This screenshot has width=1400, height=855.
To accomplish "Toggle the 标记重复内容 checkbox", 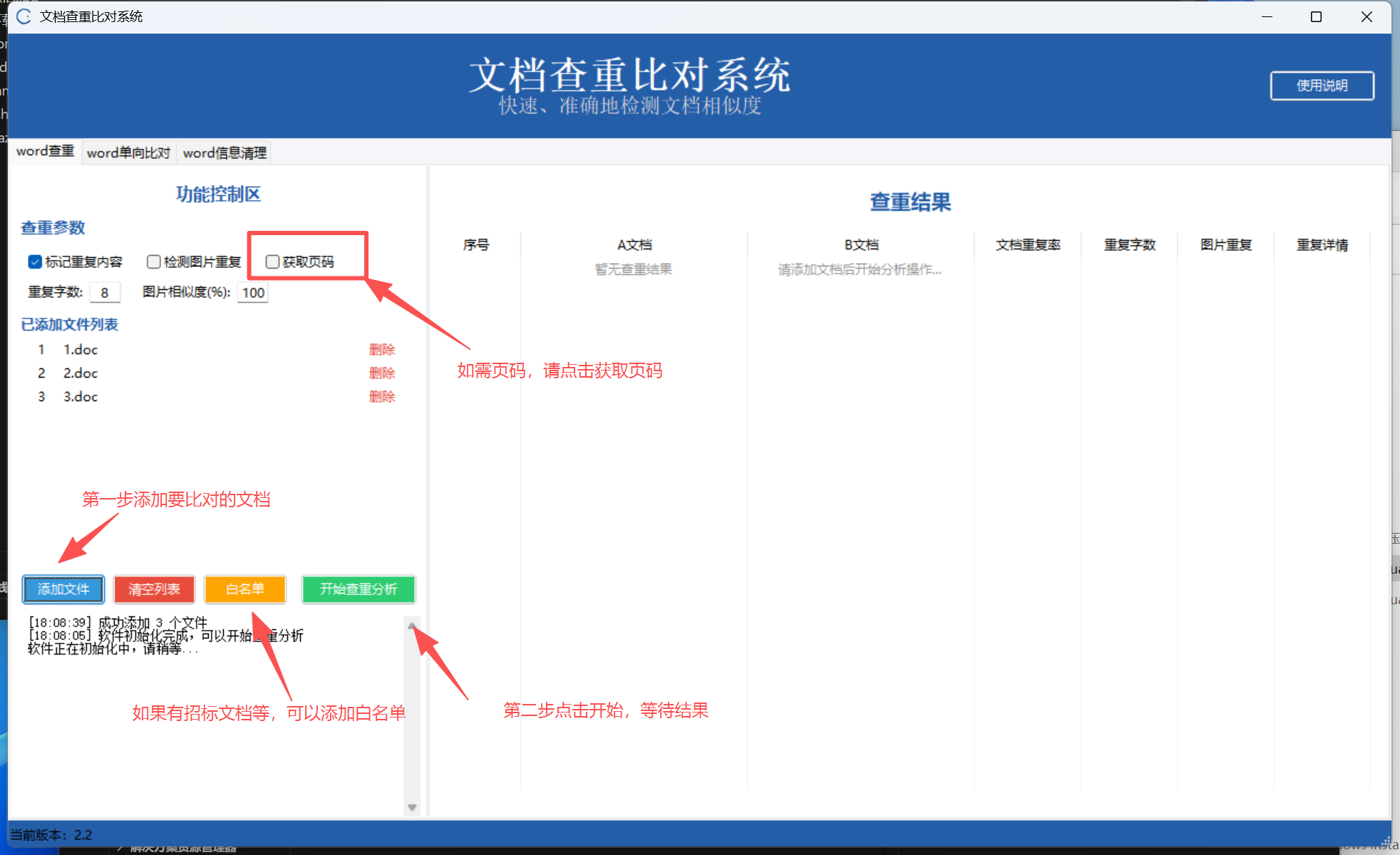I will tap(35, 261).
